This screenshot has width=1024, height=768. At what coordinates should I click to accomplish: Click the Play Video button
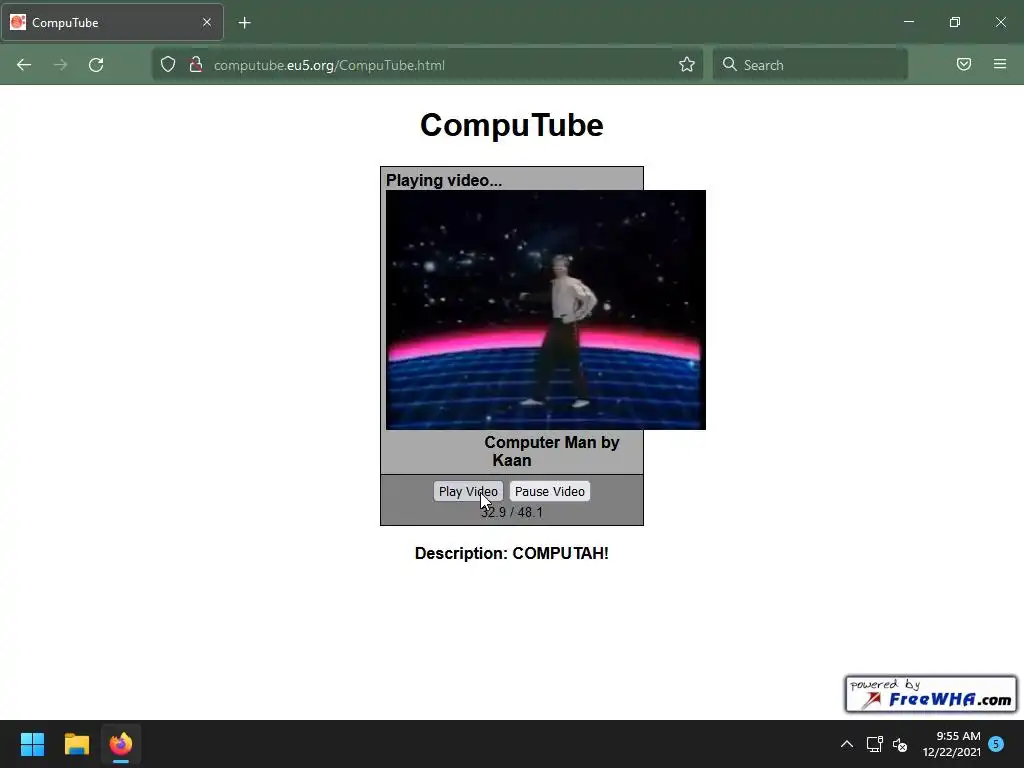click(468, 491)
